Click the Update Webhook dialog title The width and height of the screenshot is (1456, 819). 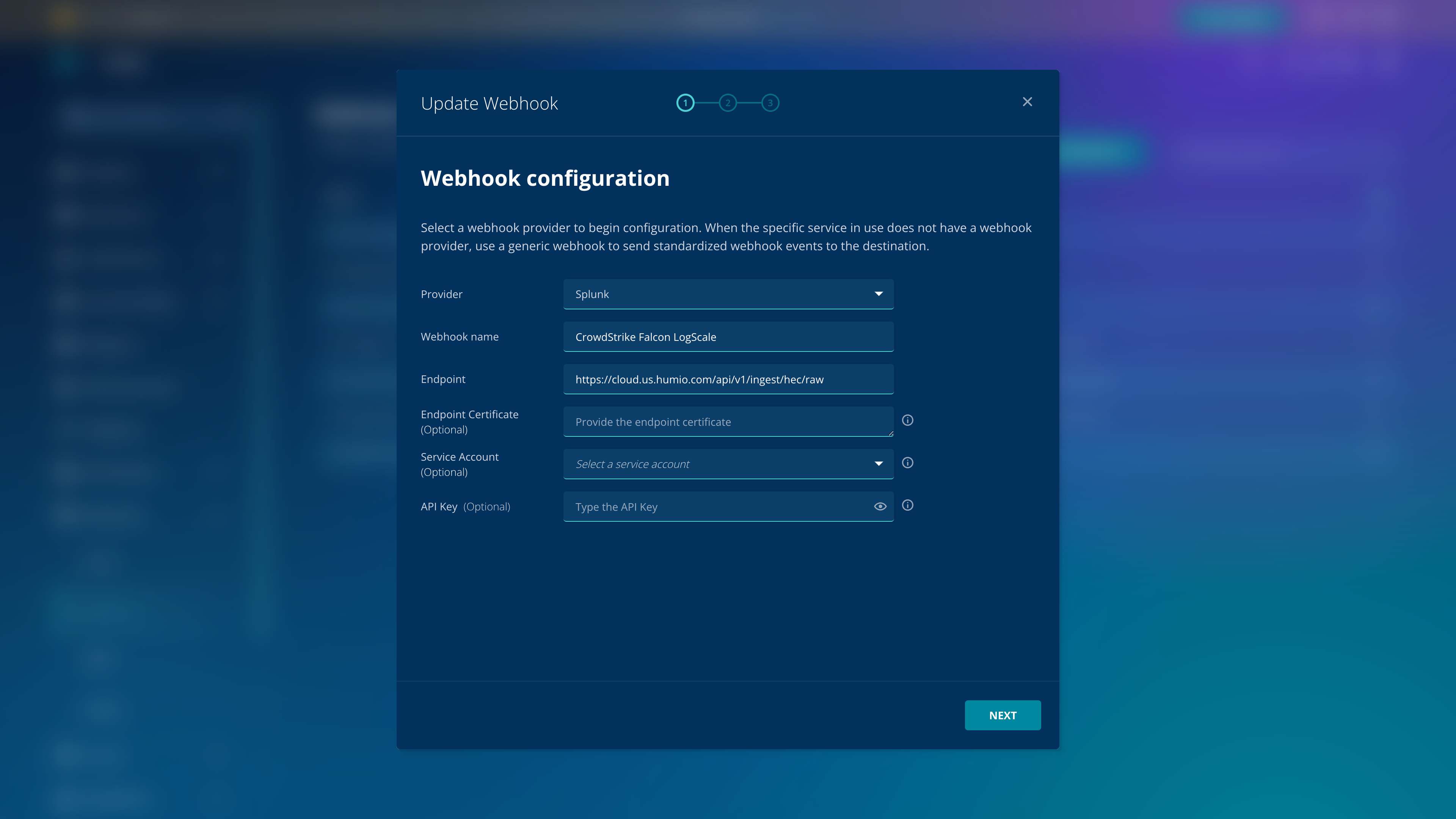[489, 104]
